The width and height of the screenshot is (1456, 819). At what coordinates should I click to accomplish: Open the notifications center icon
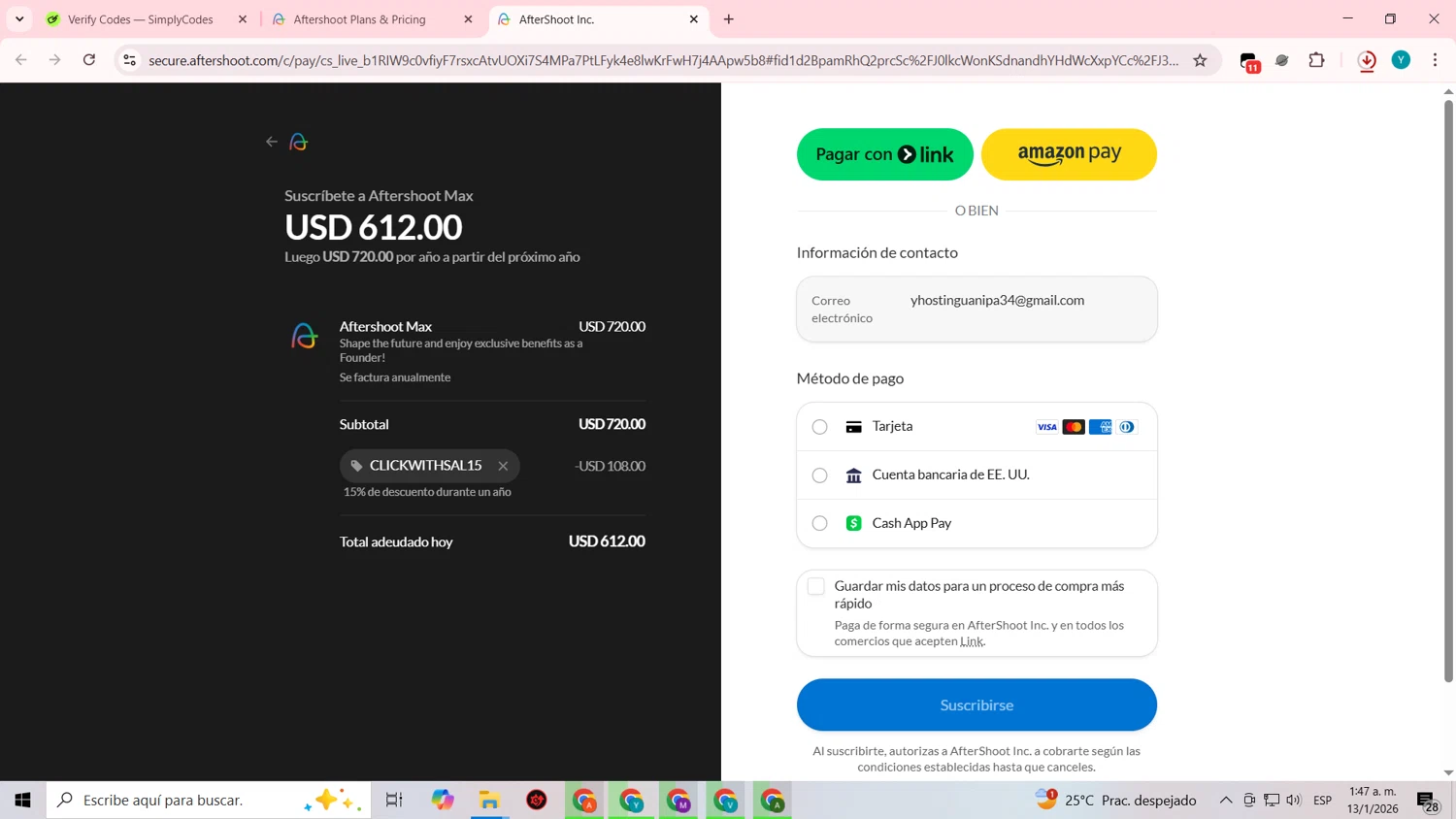click(x=1428, y=802)
